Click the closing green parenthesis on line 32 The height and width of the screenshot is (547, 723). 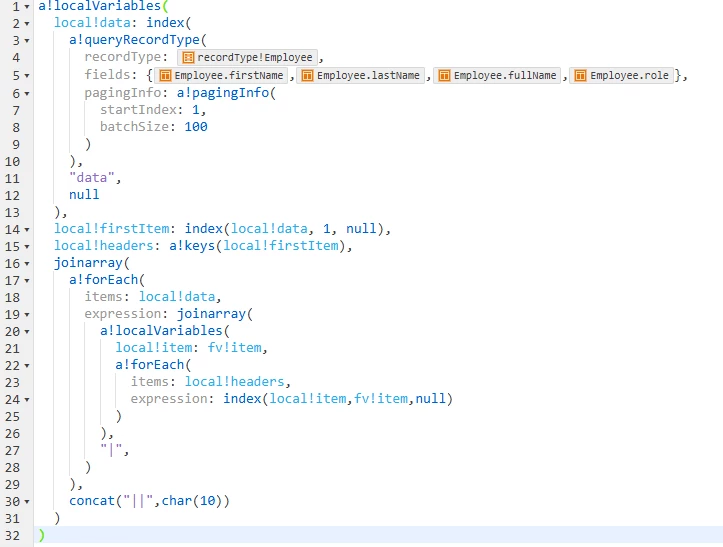tap(41, 535)
